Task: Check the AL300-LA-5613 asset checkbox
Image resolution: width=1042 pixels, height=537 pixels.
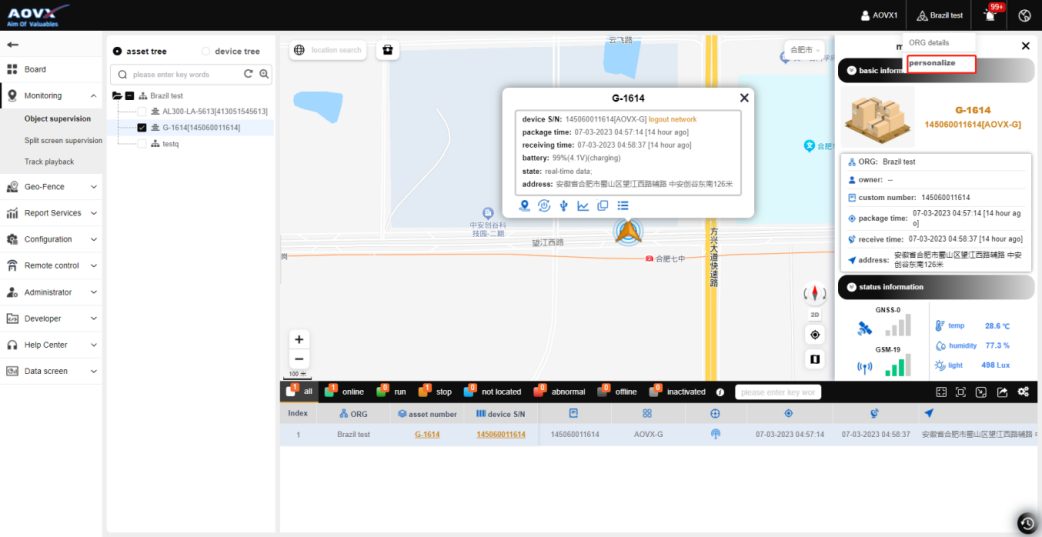Action: click(142, 111)
